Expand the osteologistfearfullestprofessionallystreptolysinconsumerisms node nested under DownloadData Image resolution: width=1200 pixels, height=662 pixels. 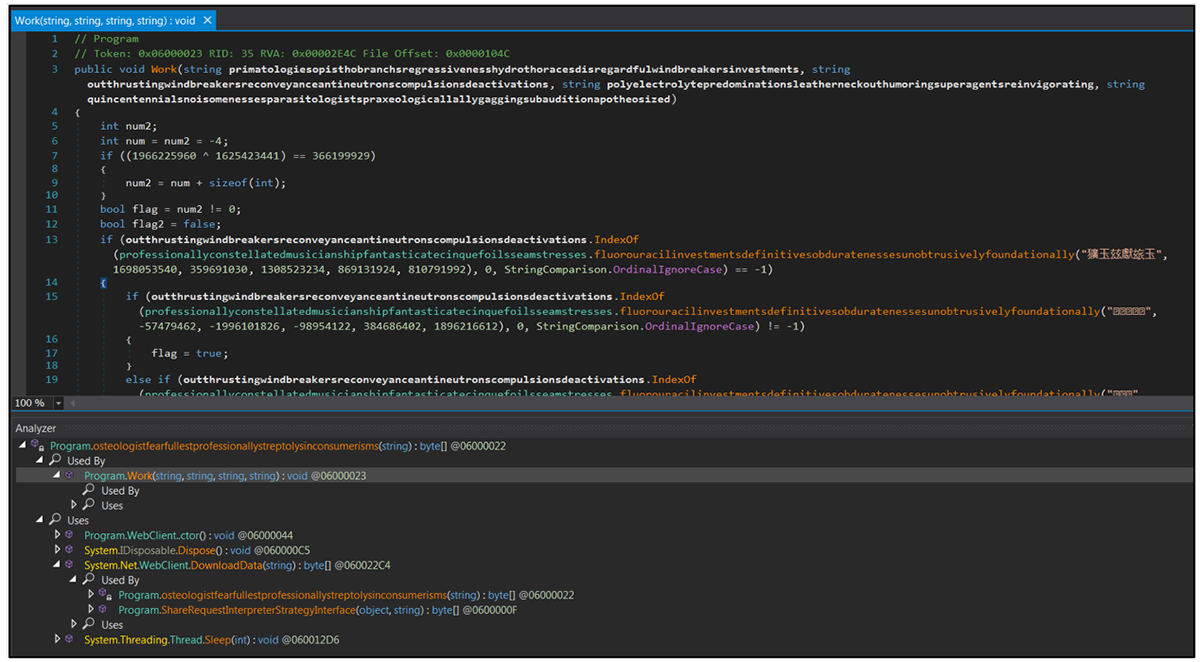click(x=91, y=595)
